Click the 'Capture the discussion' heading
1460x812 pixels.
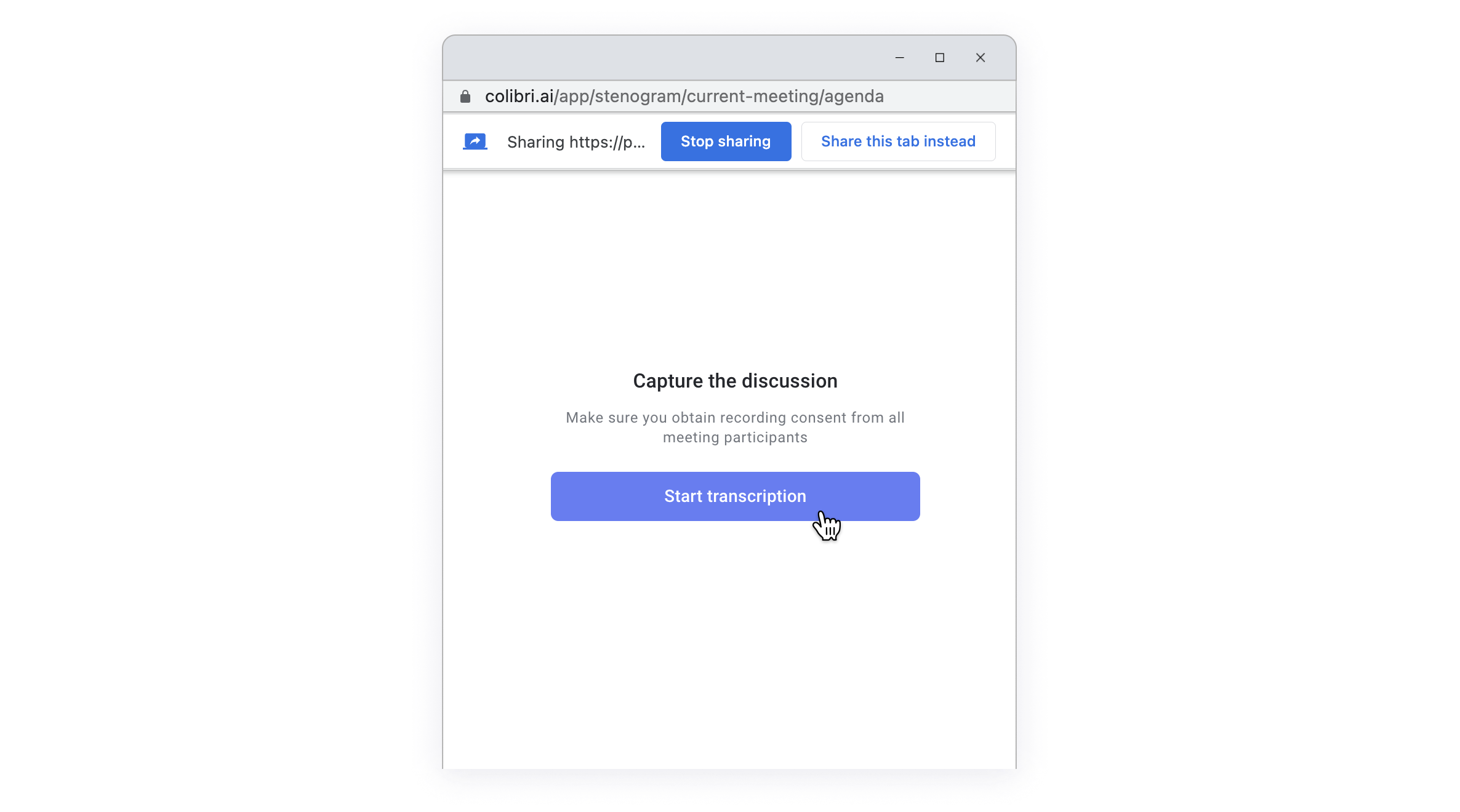coord(735,381)
